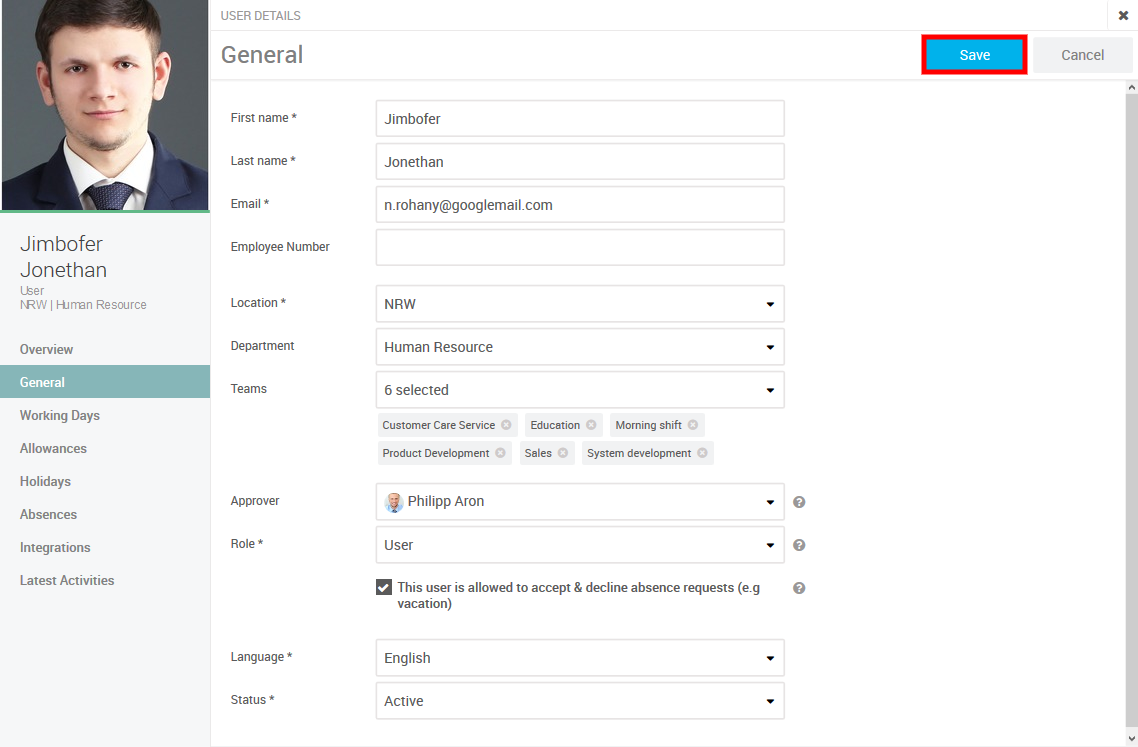Open the Allowances sidebar item
Screen dimensions: 1138x747
pyautogui.click(x=53, y=448)
